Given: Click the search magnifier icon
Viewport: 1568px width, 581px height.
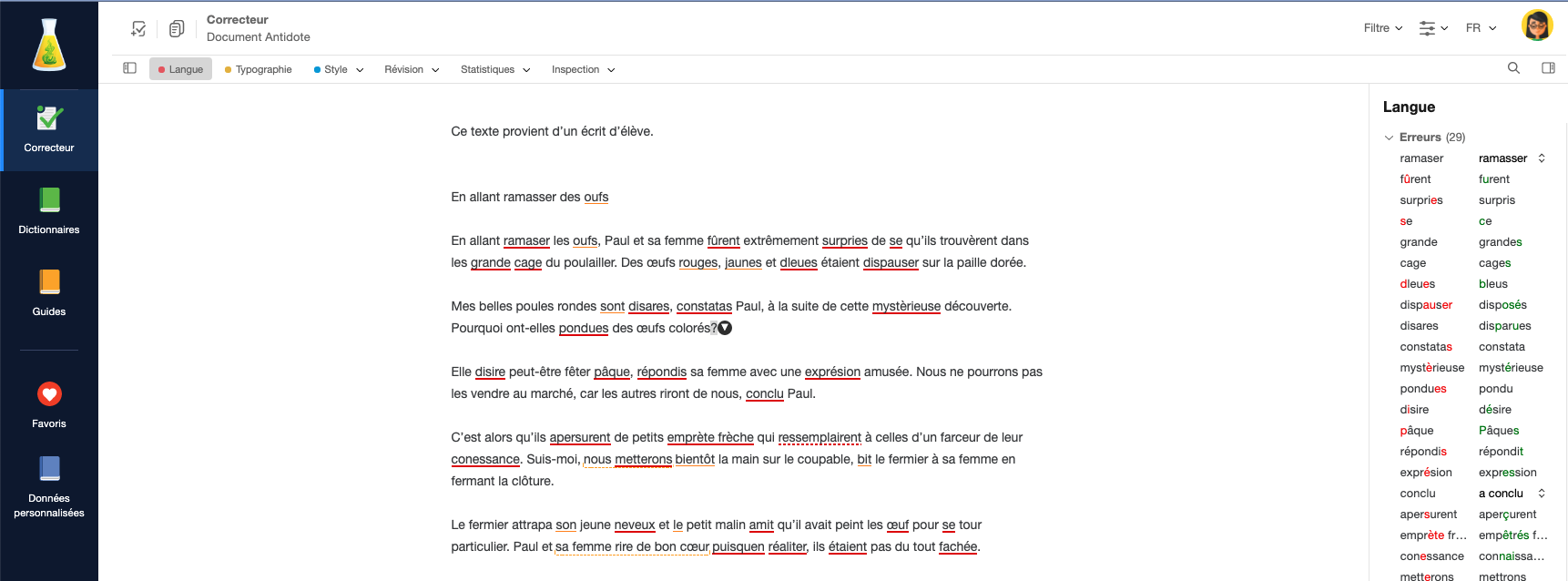Looking at the screenshot, I should click(1513, 68).
